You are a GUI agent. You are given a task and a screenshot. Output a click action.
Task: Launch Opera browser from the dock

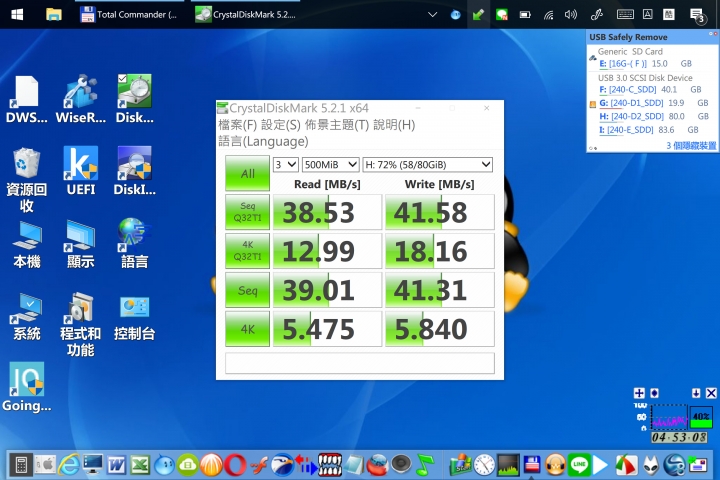pos(235,465)
